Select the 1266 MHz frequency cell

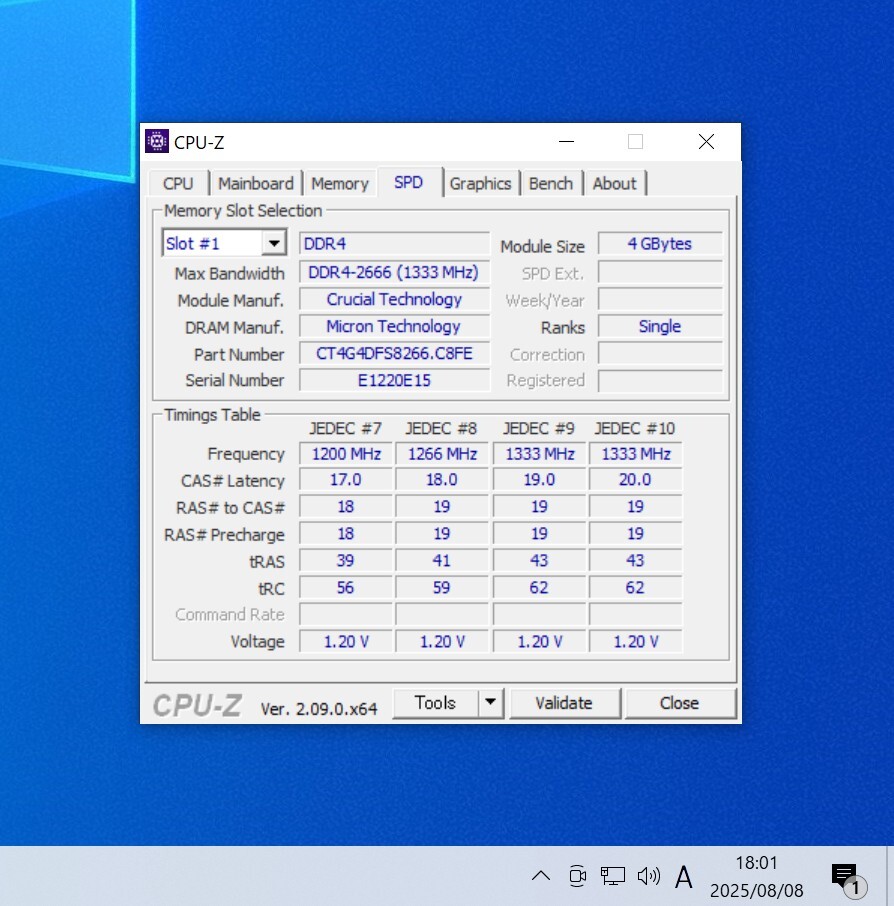point(442,454)
